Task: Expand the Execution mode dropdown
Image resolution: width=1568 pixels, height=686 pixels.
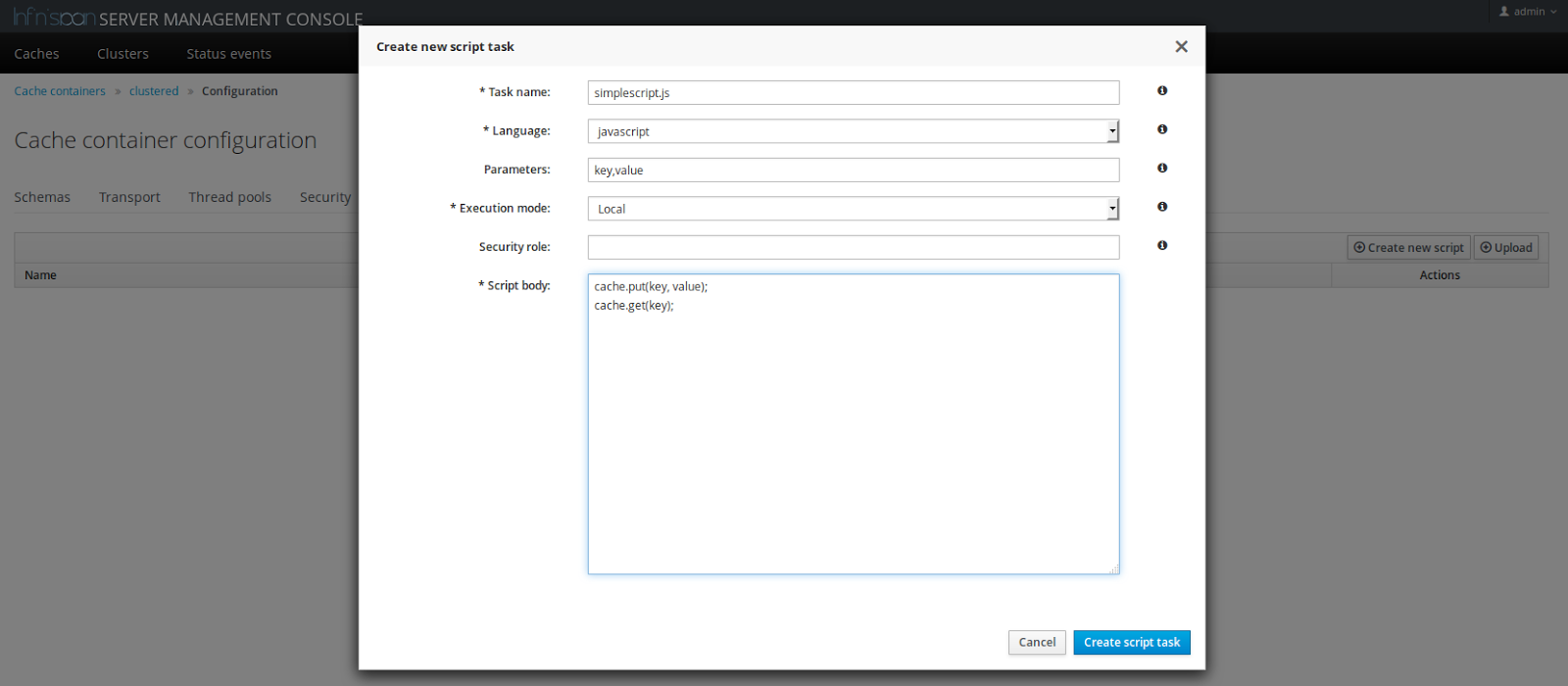Action: click(x=853, y=209)
